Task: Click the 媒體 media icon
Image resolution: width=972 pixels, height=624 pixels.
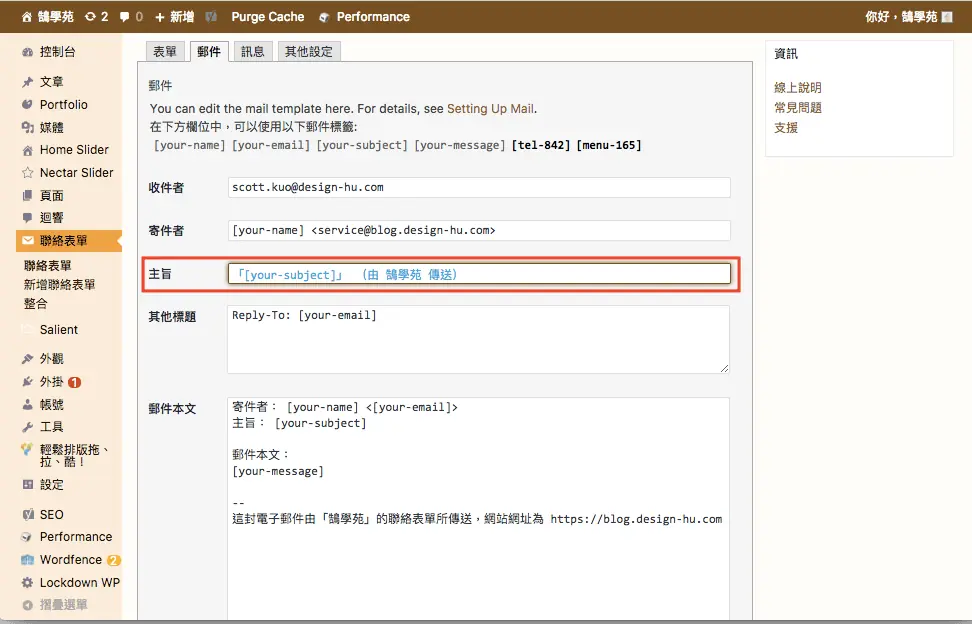Action: click(x=27, y=127)
